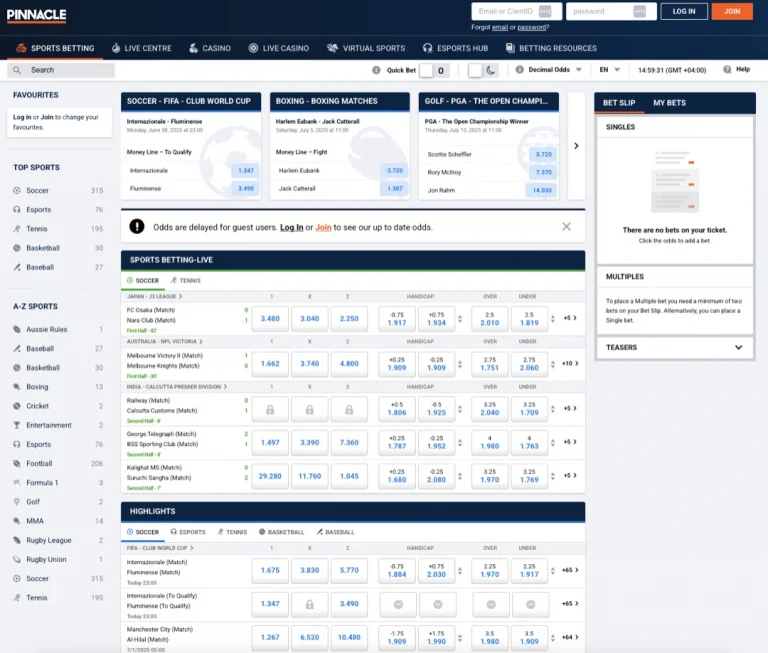Click the Football icon in A-Z Sports
Screen dimensions: 768x653
[x=17, y=463]
